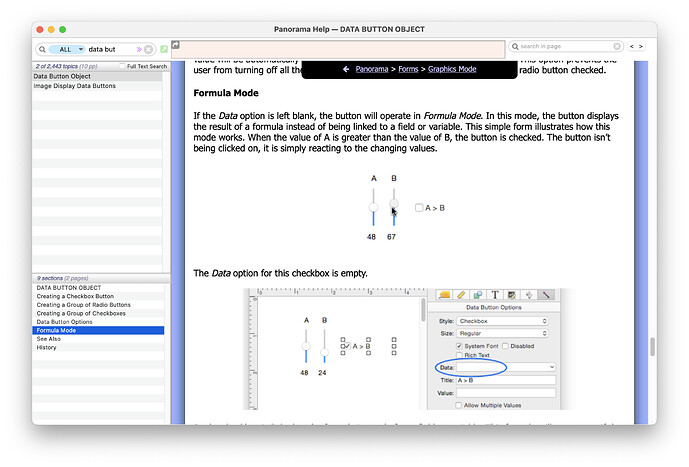Click the 'Formula Mode' heading

click(x=226, y=93)
